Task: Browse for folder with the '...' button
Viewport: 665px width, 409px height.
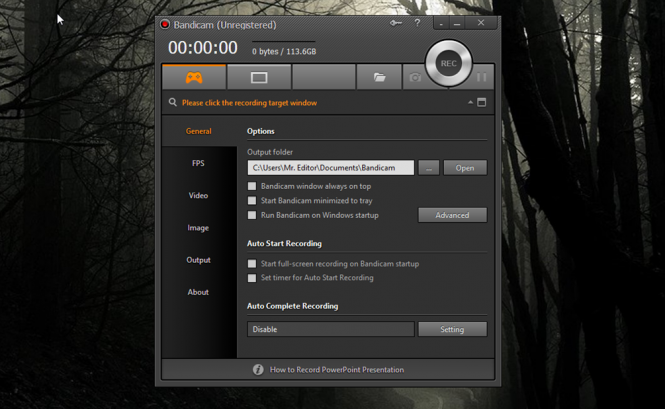Action: coord(429,168)
